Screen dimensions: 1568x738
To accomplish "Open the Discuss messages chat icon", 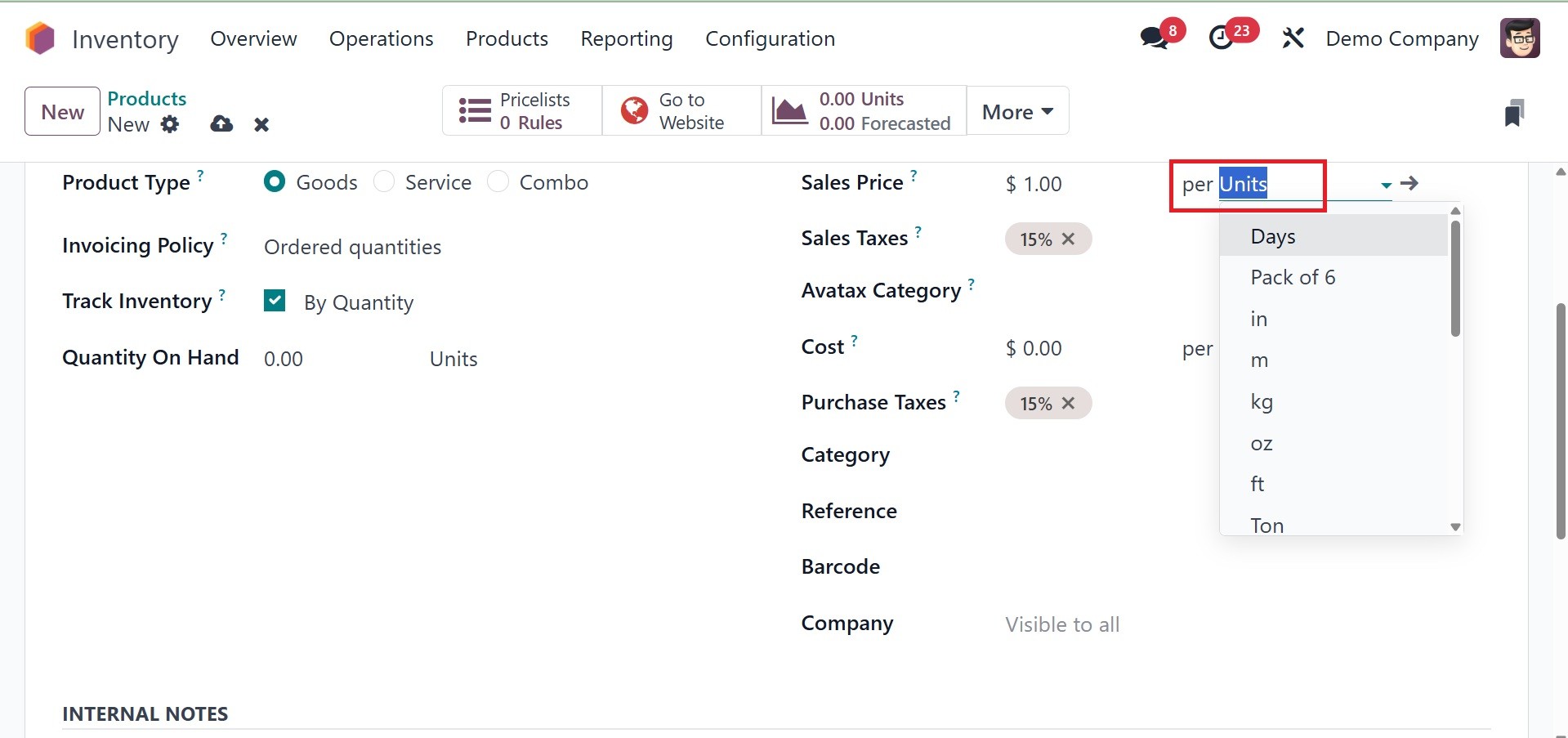I will point(1155,38).
